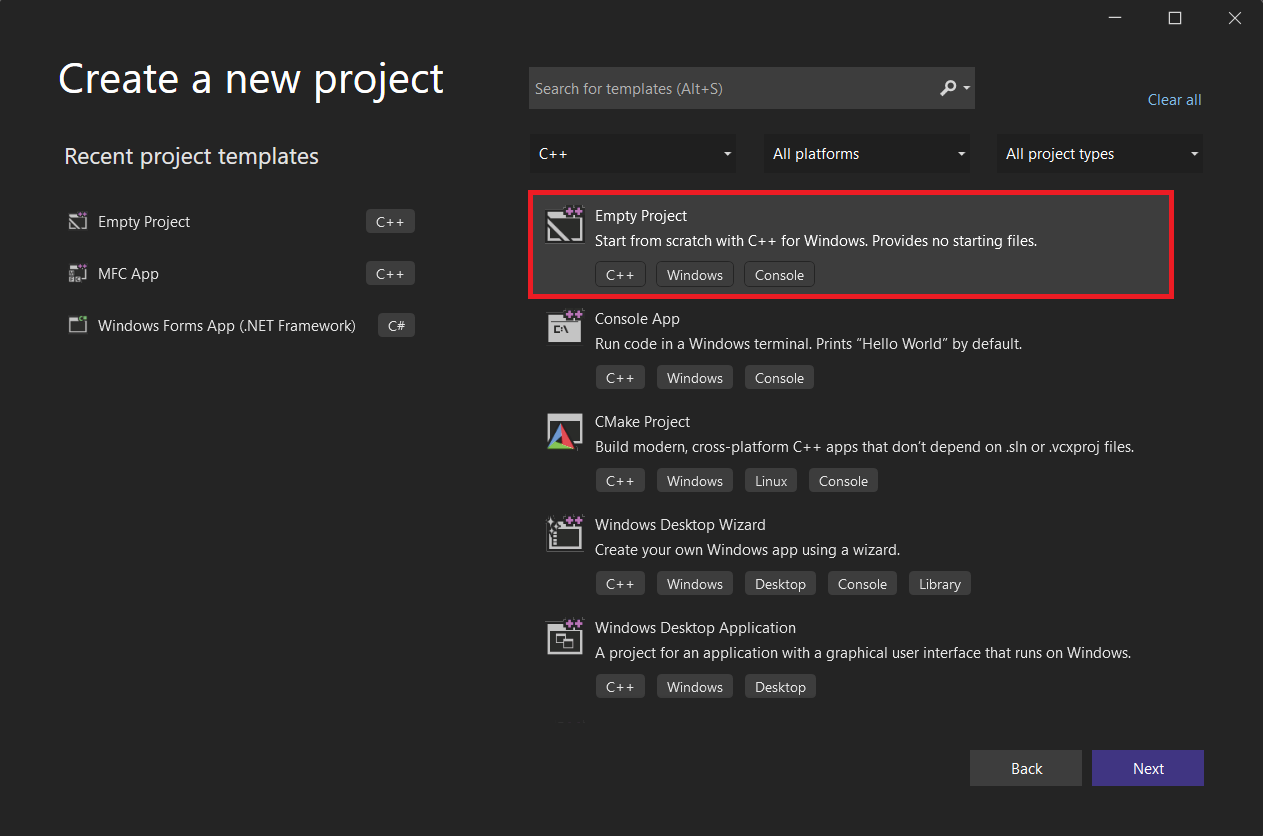Maximize the Create a new project window

[1175, 18]
